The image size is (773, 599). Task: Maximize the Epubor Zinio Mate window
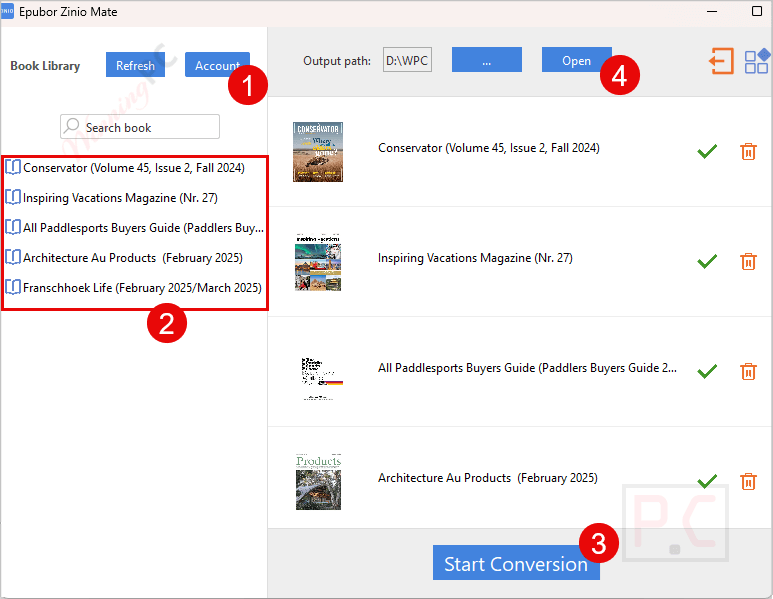tap(757, 11)
